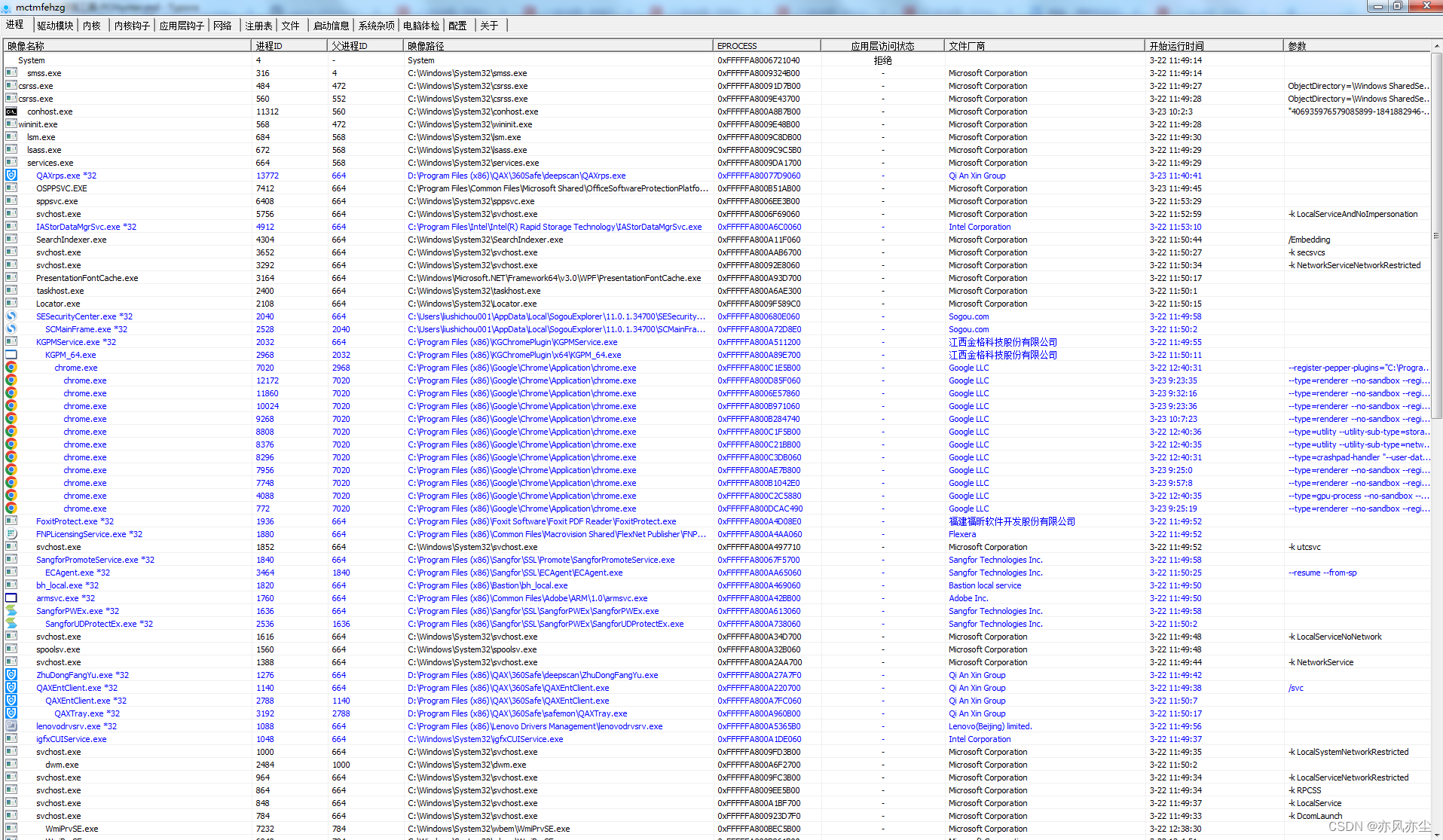Screen dimensions: 1443x840
Task: Click the vertical scrollbar thumb
Action: coord(1437,235)
